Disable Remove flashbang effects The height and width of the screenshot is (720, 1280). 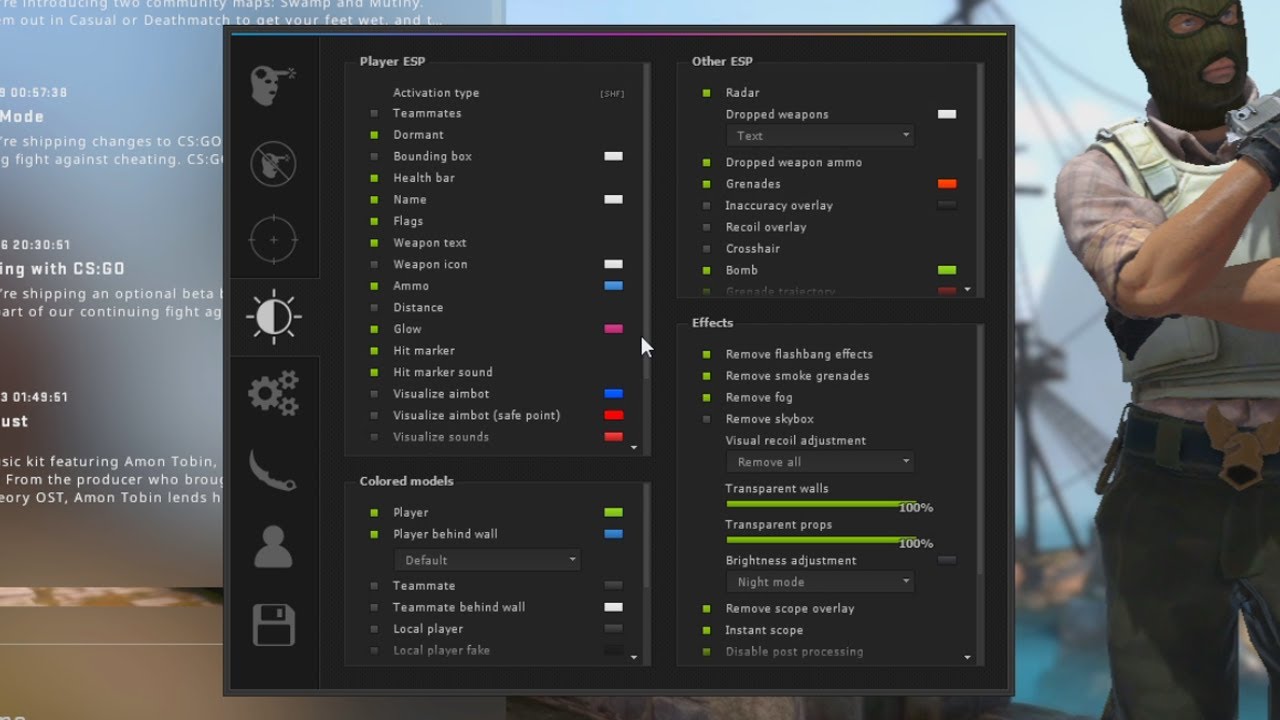(707, 355)
